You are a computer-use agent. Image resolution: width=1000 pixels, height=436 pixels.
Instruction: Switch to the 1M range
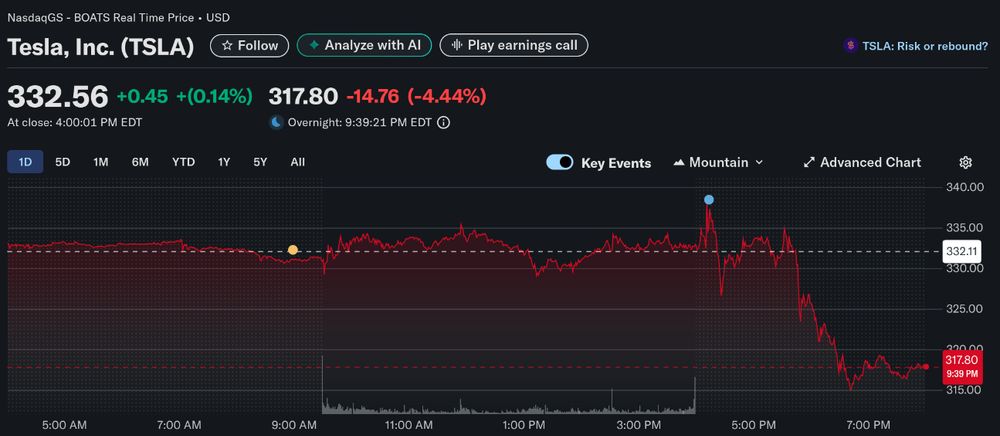[101, 162]
